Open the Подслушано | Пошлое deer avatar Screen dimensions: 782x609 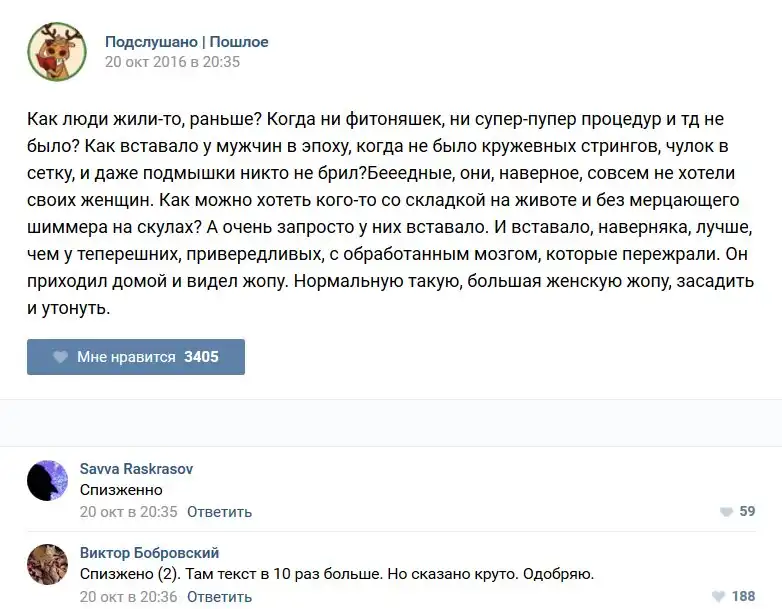pos(56,51)
